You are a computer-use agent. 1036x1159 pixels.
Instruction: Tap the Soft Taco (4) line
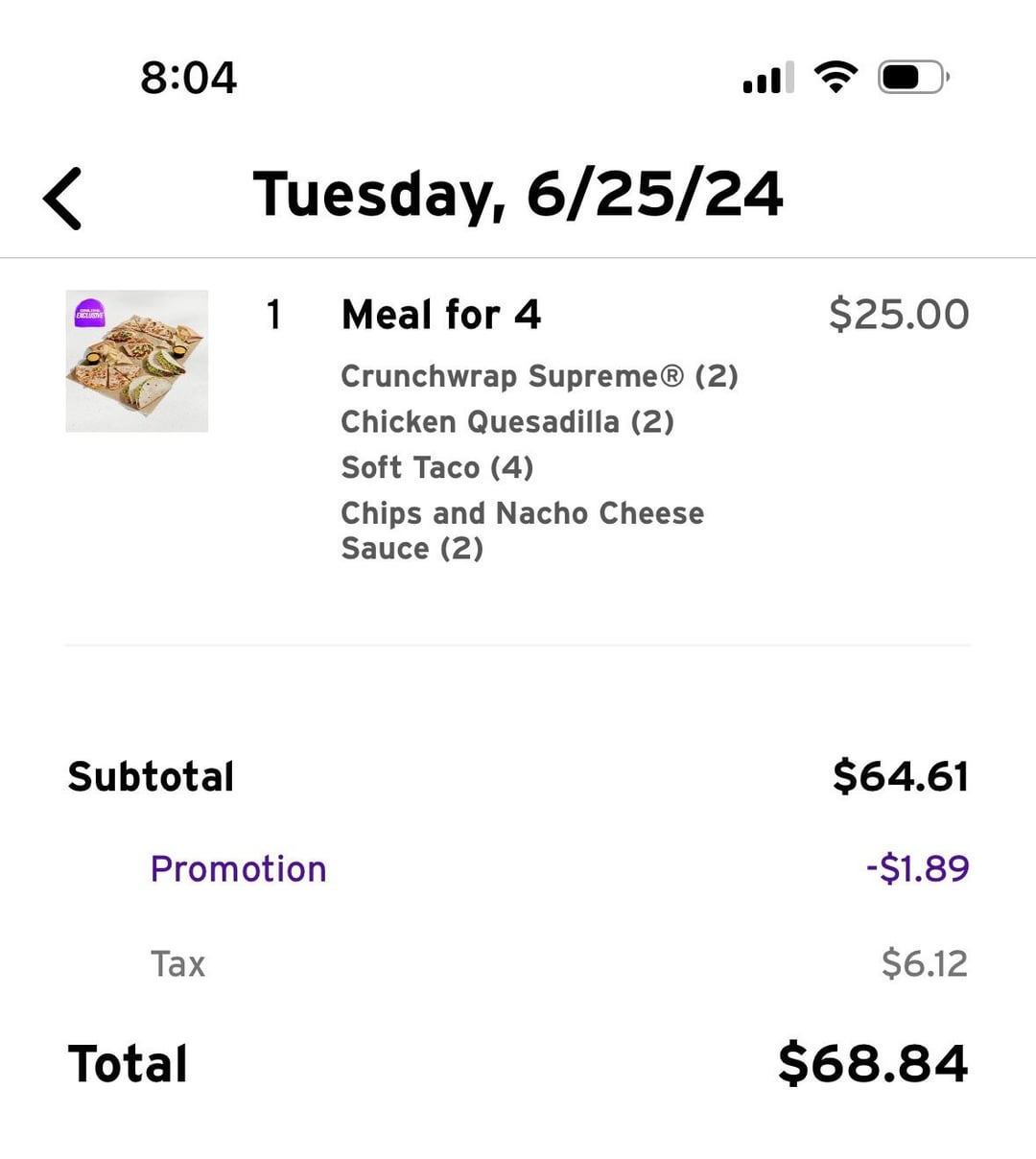[437, 468]
